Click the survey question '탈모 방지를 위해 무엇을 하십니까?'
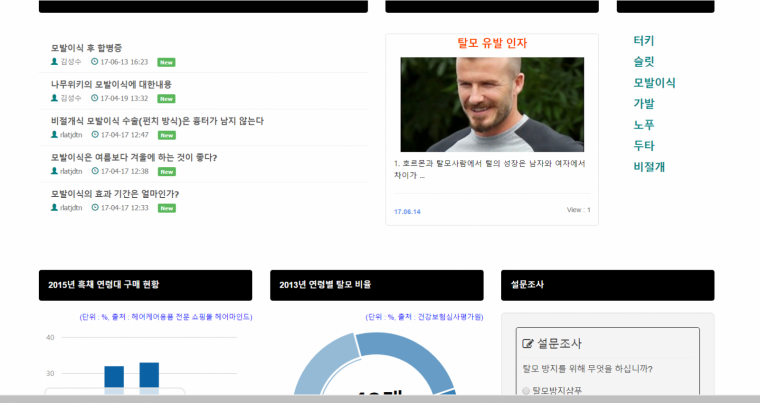Viewport: 760px width, 403px height. tap(587, 369)
